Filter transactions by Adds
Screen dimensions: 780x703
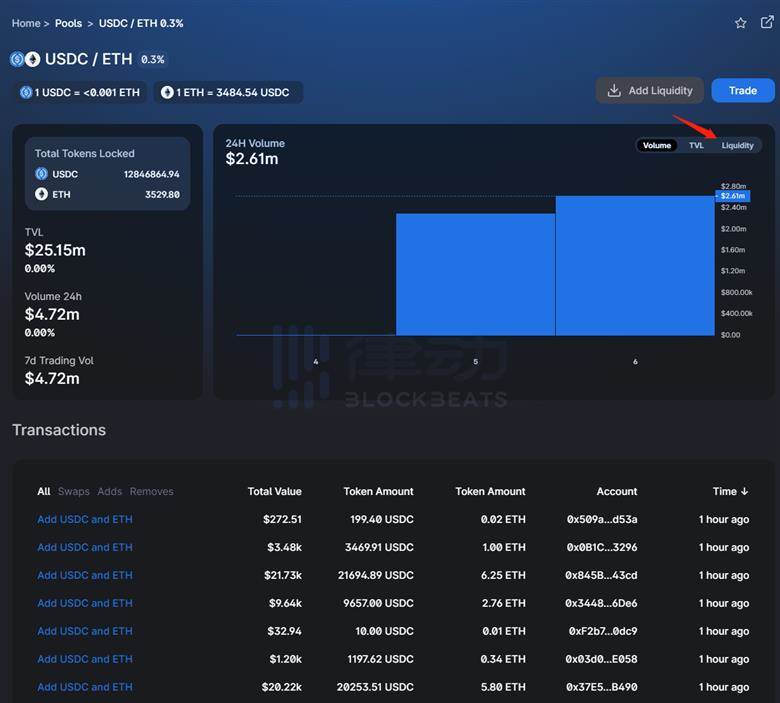pos(109,492)
